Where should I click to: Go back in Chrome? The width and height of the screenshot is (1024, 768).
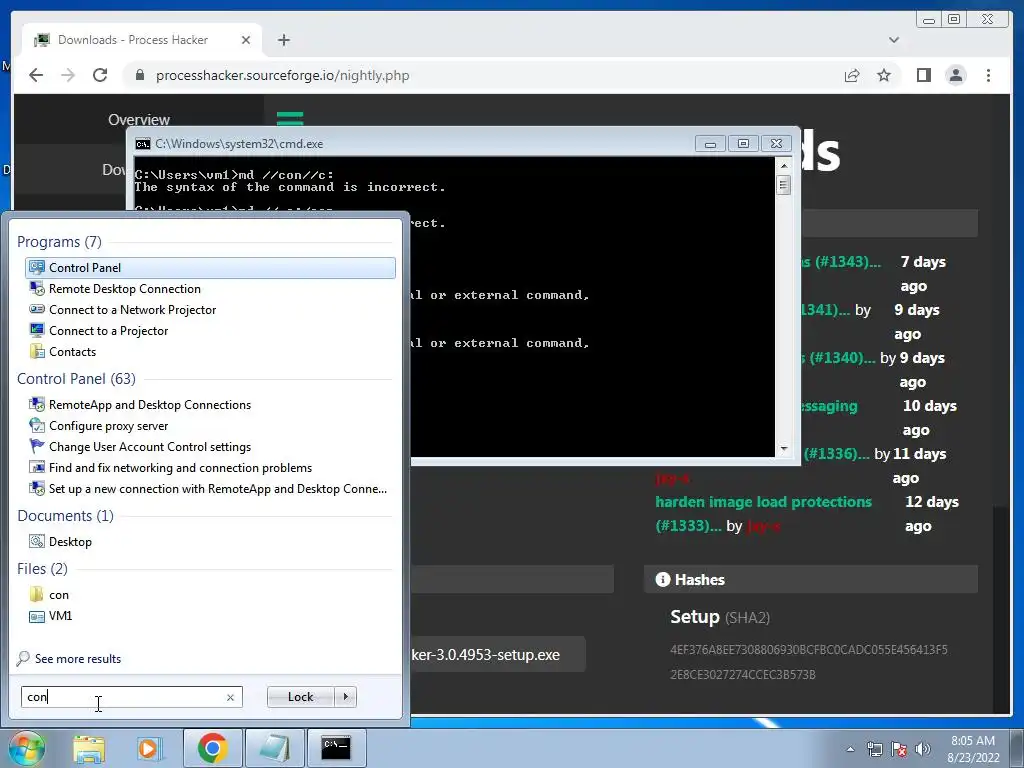coord(36,75)
